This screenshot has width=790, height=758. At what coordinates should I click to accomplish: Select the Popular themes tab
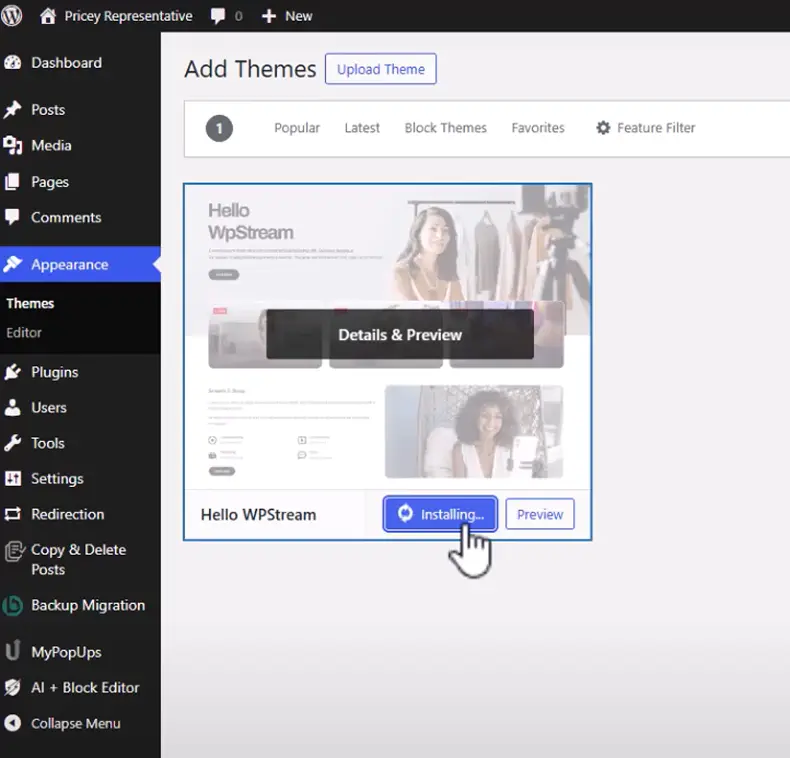(297, 128)
